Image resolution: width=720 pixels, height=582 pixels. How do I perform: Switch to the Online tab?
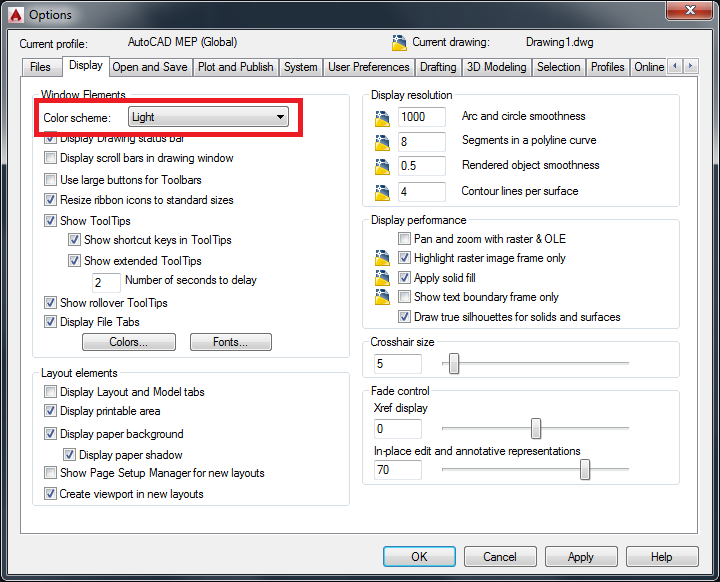pos(648,67)
